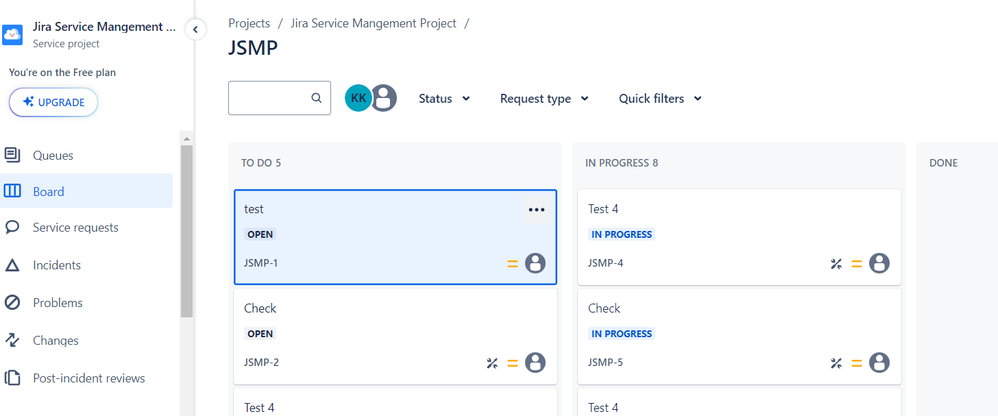This screenshot has width=998, height=416.
Task: Click the Queues list icon
Action: pyautogui.click(x=12, y=155)
